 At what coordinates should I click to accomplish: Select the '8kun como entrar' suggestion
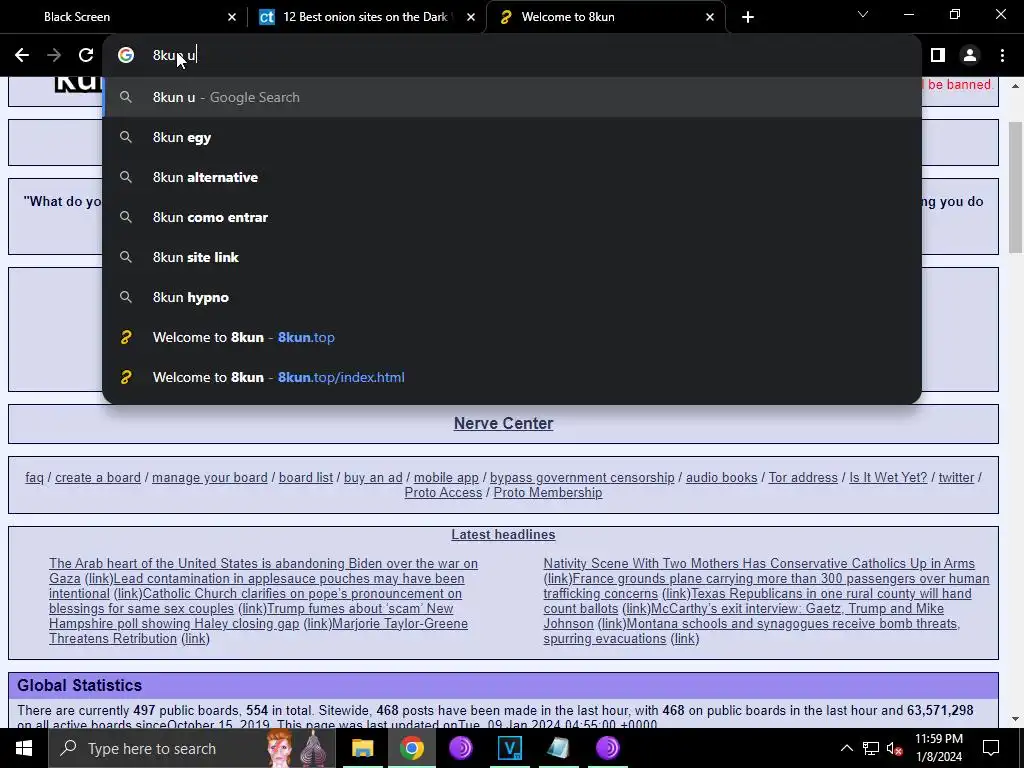[512, 217]
